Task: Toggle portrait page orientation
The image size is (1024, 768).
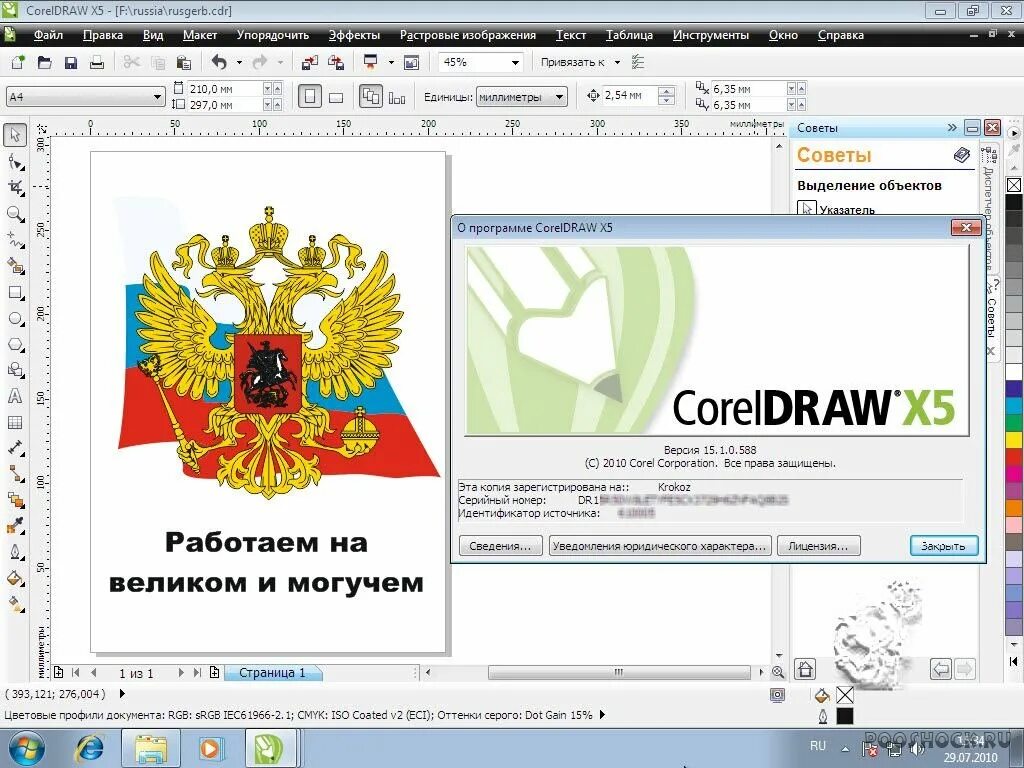Action: click(310, 97)
